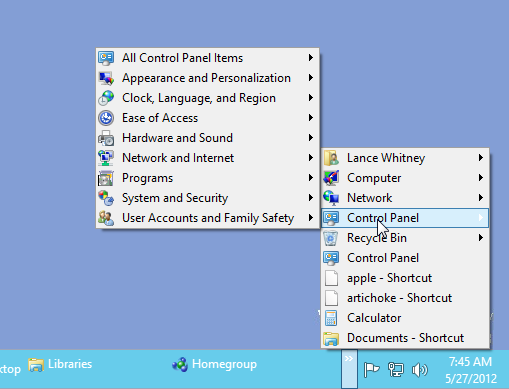Select Clock, Language, and Region

point(207,98)
